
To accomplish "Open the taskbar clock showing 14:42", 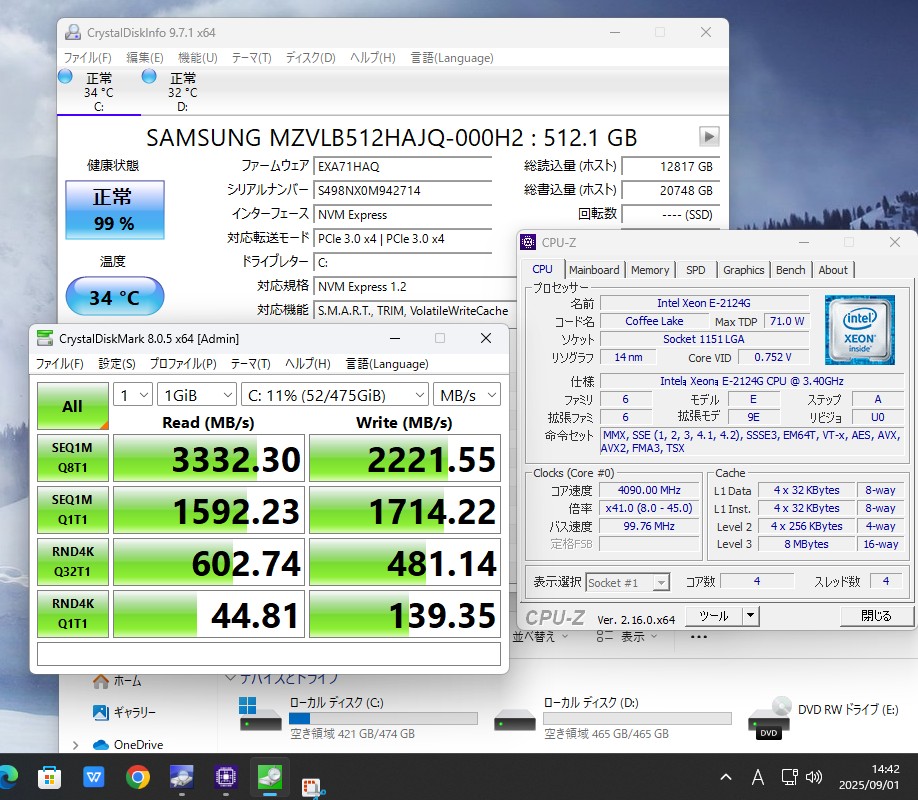I will pyautogui.click(x=869, y=777).
